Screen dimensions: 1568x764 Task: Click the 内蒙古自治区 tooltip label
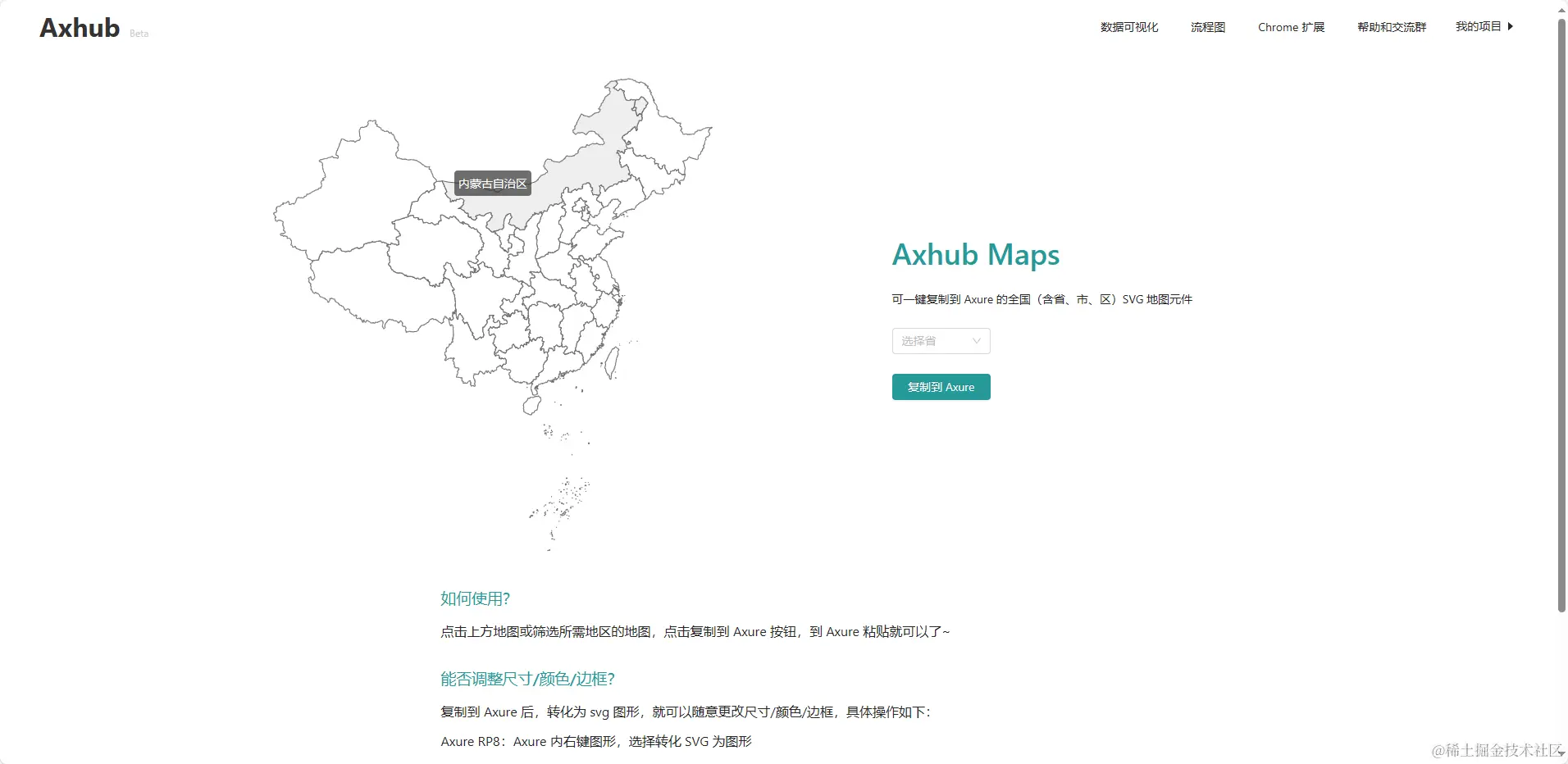coord(493,184)
